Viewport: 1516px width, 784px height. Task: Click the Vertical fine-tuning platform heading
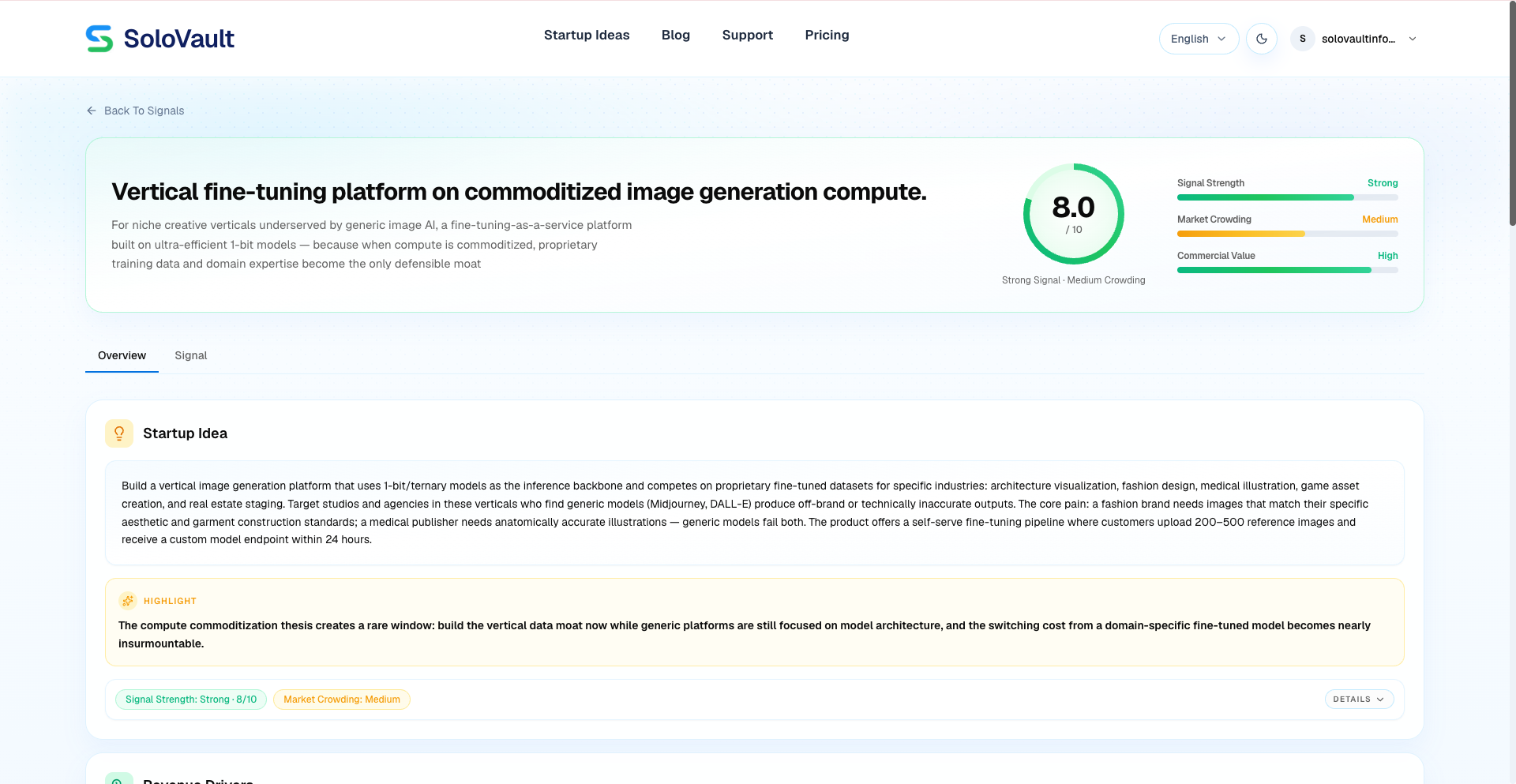(x=519, y=192)
